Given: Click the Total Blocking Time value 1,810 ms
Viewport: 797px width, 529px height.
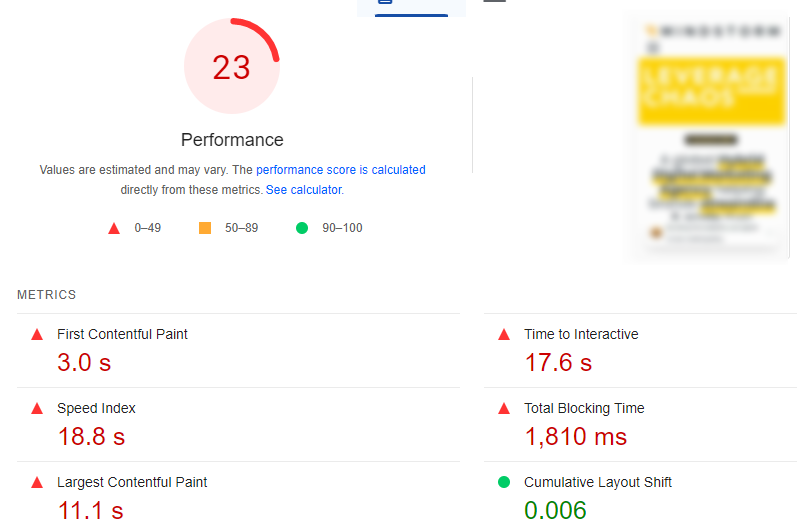Looking at the screenshot, I should point(576,437).
